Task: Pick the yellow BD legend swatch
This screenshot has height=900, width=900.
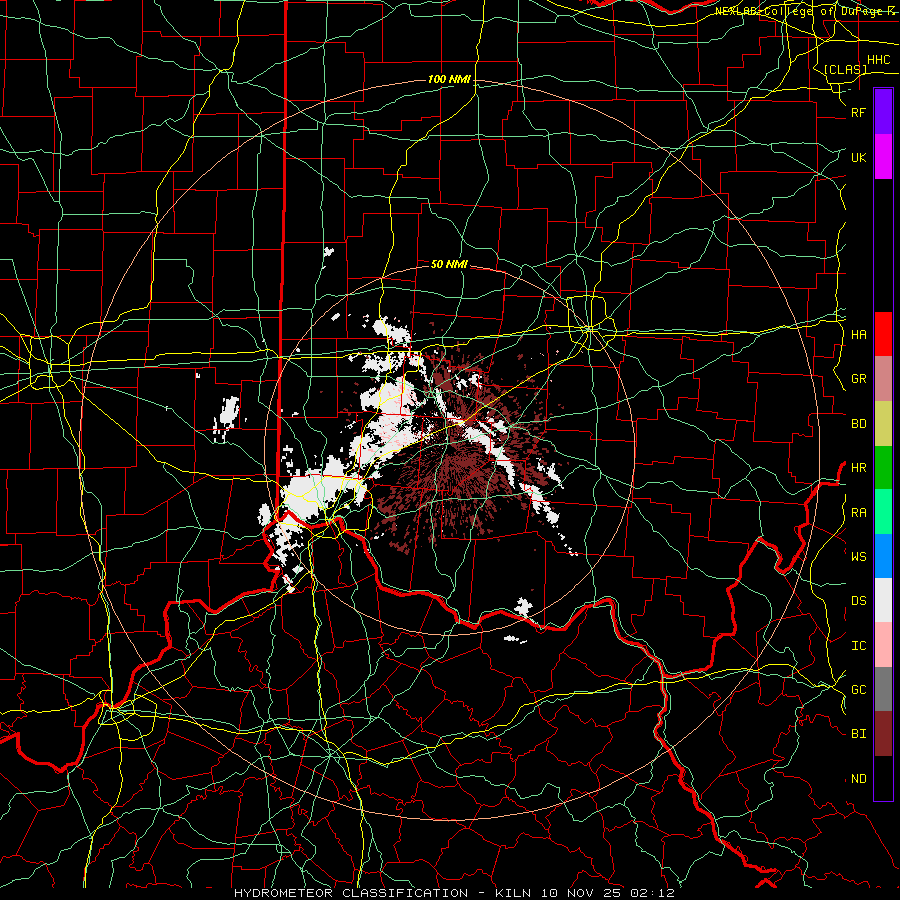Action: (x=883, y=424)
